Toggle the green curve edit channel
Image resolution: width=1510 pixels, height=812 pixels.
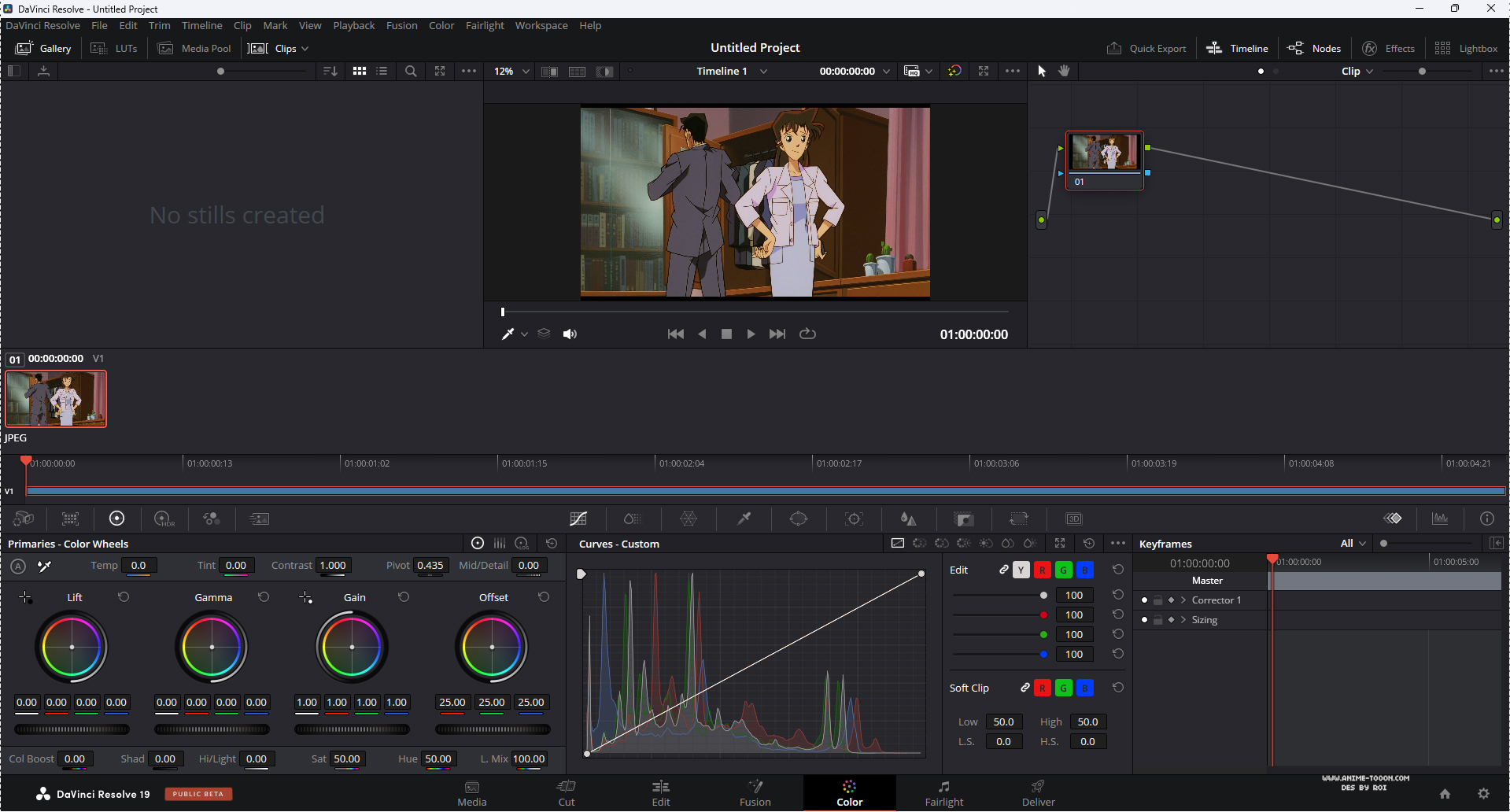[x=1064, y=570]
